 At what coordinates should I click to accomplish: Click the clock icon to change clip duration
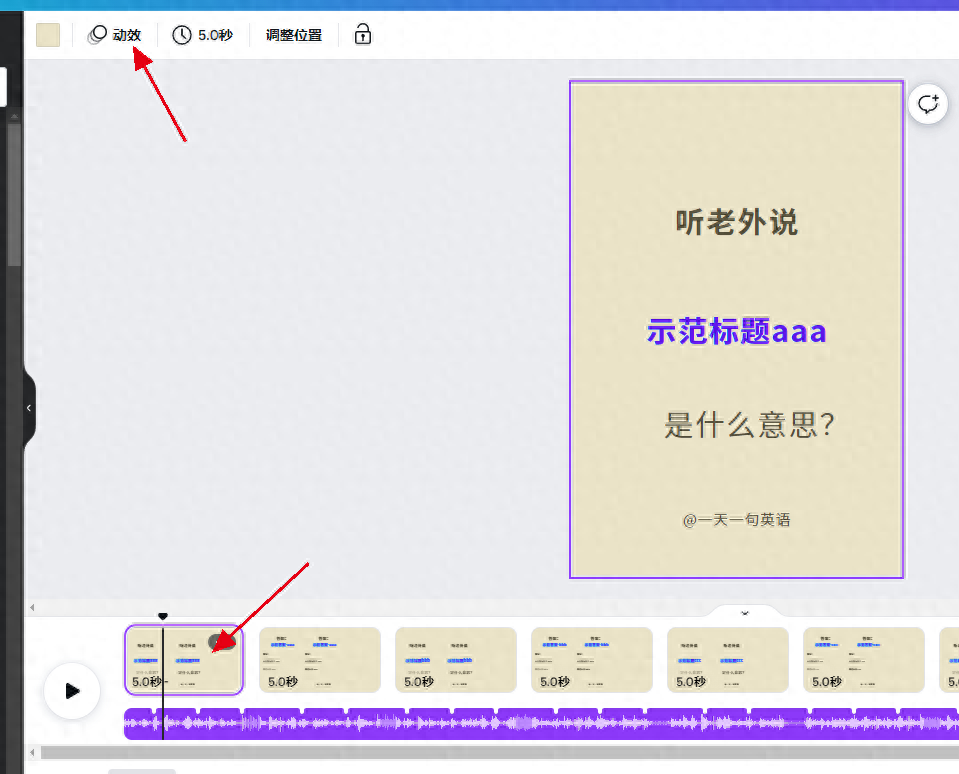point(181,34)
